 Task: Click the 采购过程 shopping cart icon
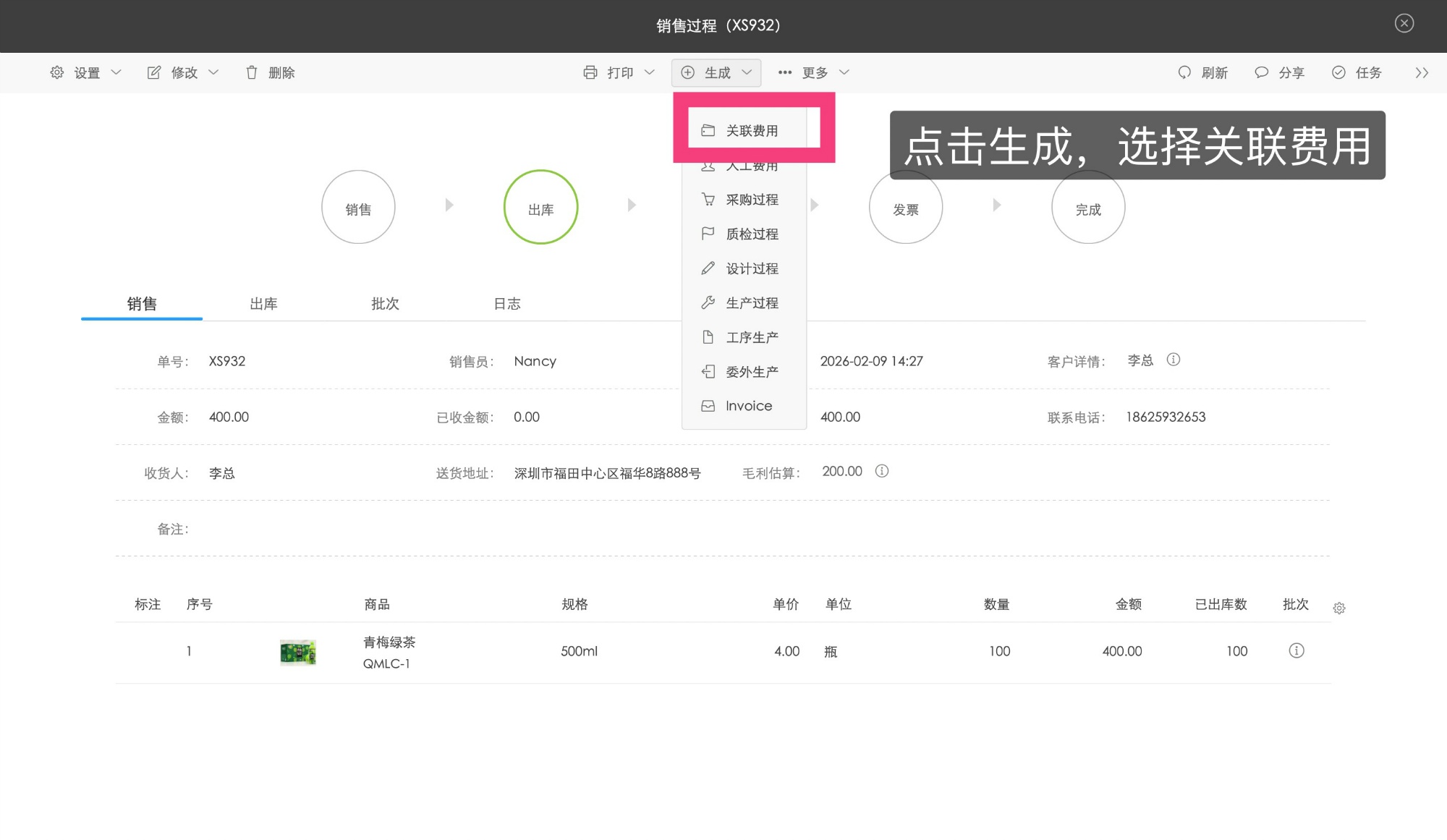tap(708, 199)
